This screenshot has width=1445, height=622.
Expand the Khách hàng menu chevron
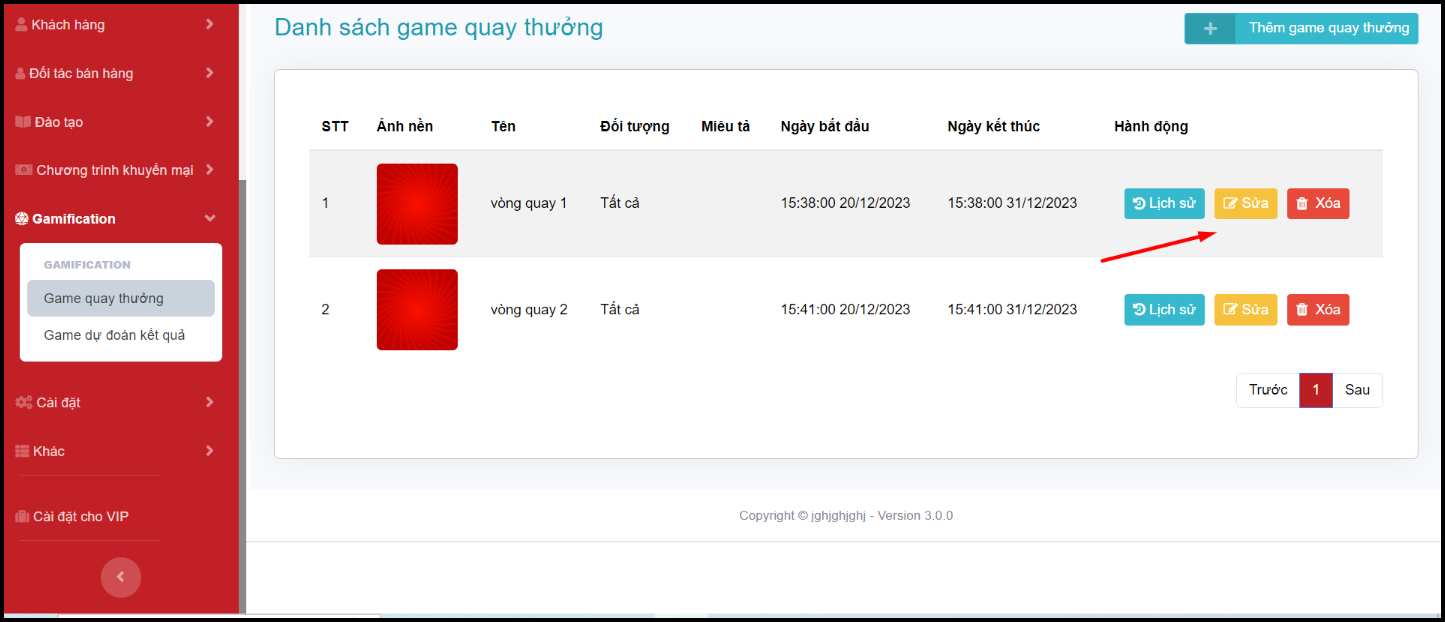(209, 24)
